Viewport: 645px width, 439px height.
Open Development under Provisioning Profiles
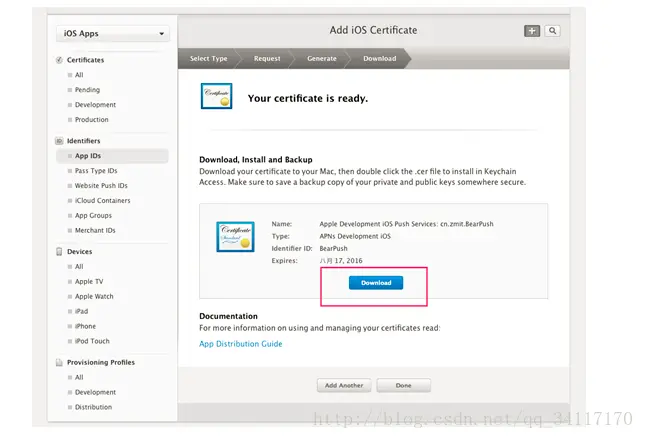coord(95,393)
